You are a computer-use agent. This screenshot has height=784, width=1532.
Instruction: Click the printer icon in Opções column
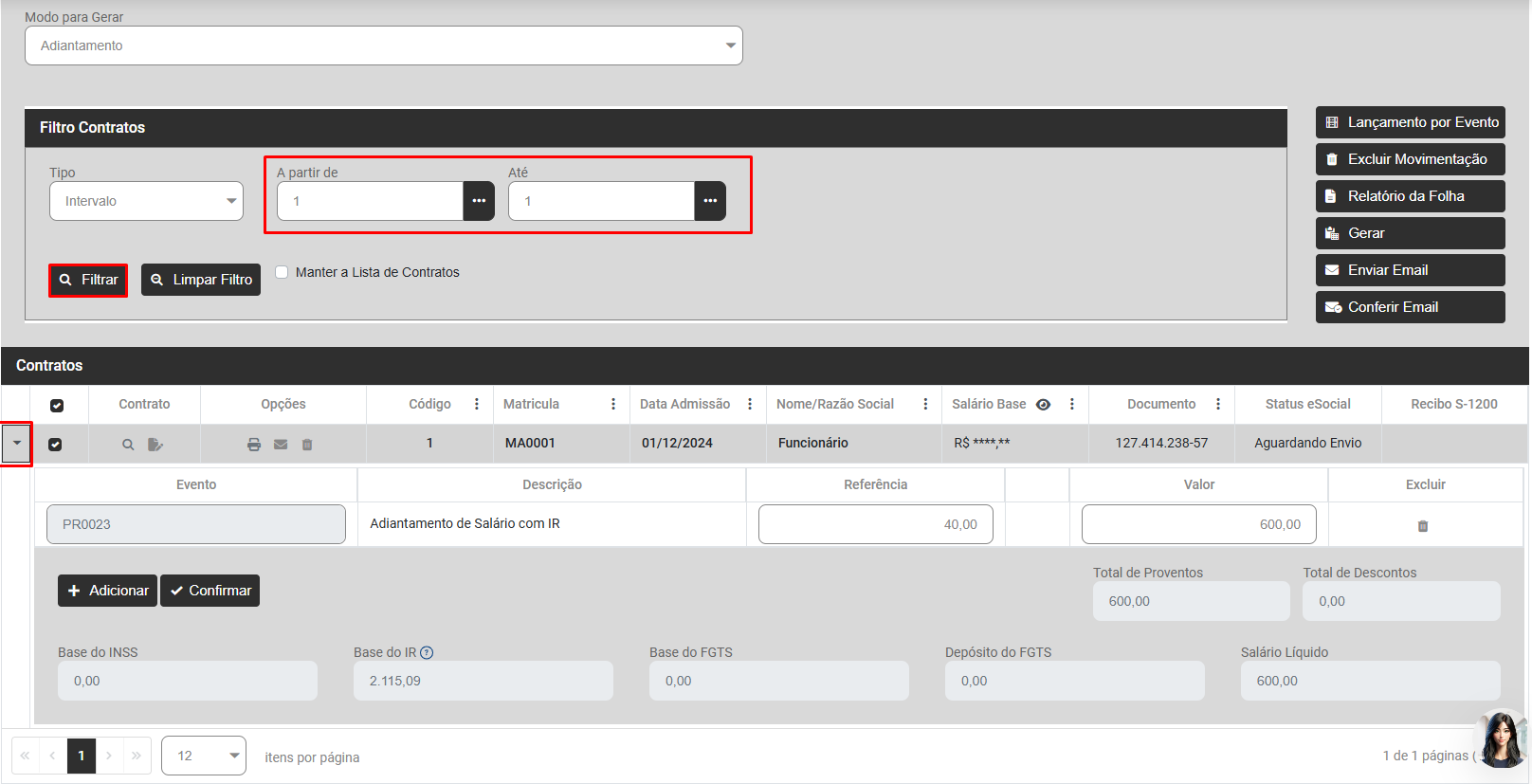tap(254, 445)
